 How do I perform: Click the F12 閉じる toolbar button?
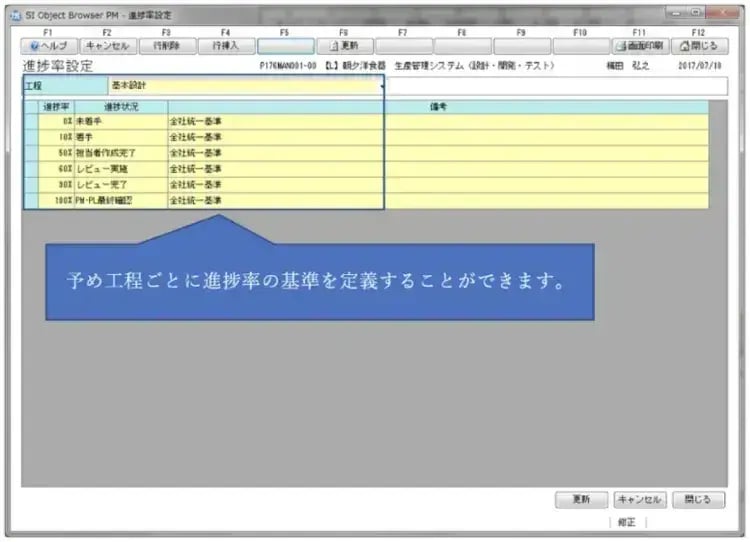coord(699,46)
